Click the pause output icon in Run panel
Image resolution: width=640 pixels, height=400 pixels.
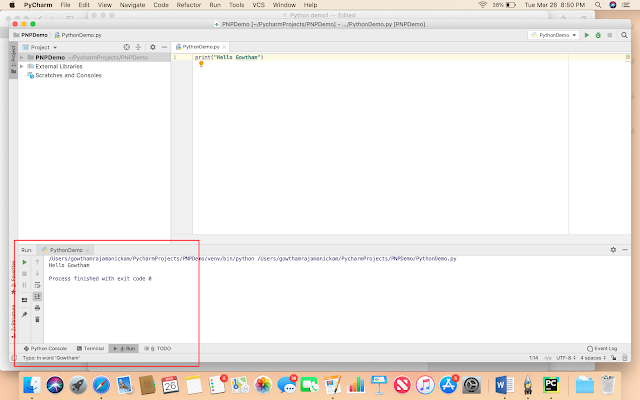(x=24, y=285)
